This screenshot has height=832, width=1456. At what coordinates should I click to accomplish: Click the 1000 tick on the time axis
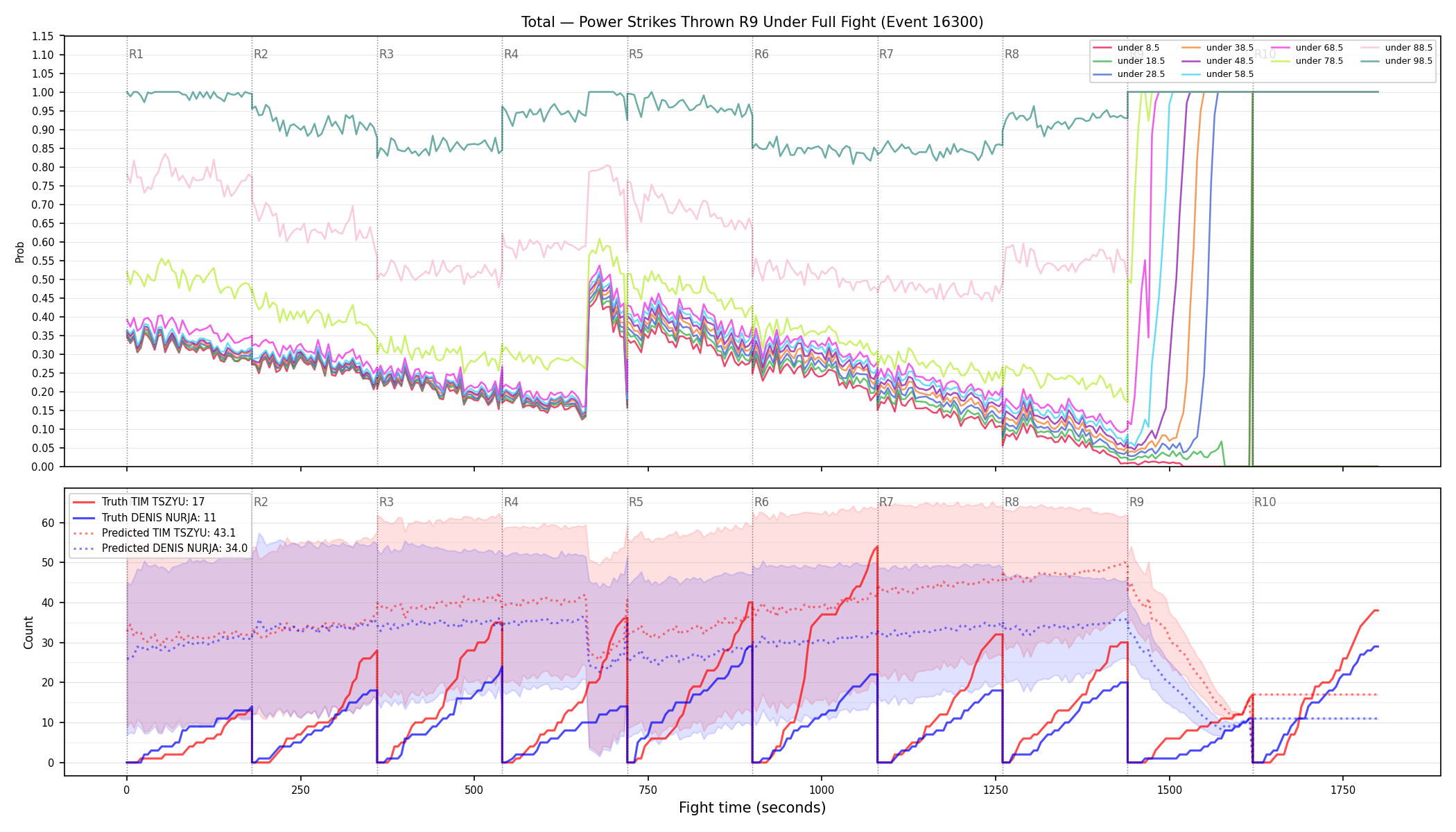(x=822, y=790)
